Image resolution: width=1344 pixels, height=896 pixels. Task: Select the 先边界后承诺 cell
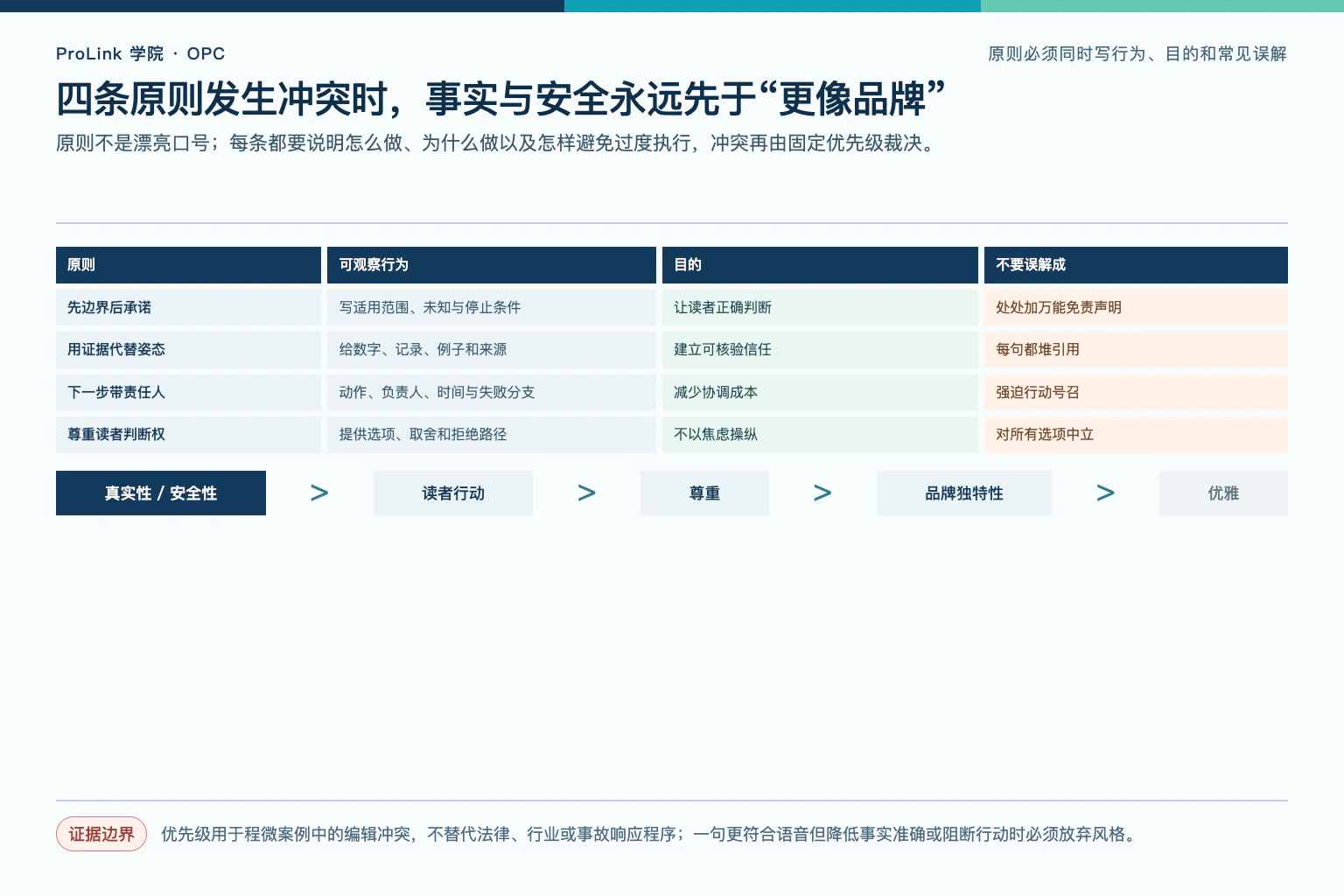click(188, 307)
